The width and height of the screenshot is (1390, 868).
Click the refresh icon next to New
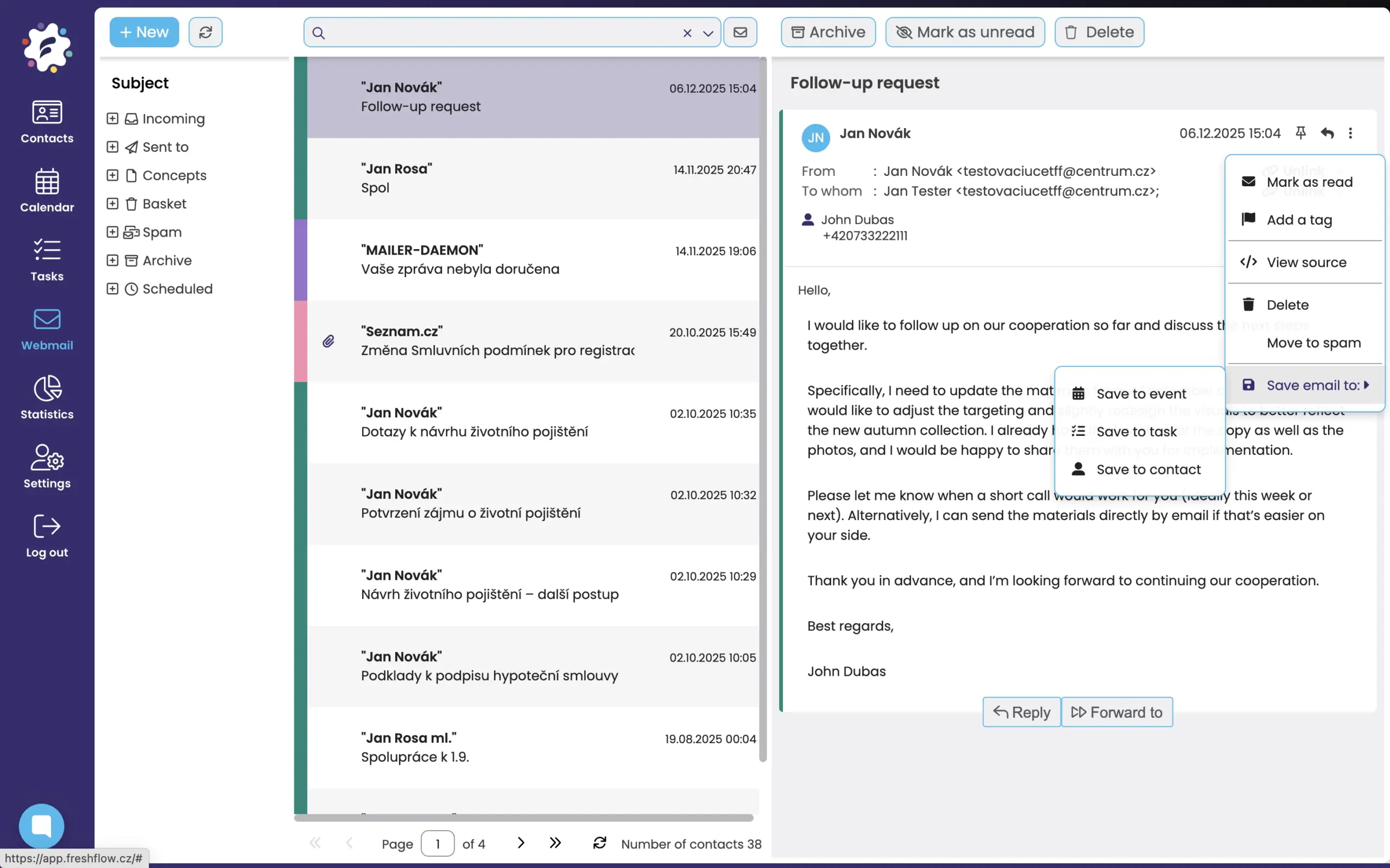pos(206,32)
